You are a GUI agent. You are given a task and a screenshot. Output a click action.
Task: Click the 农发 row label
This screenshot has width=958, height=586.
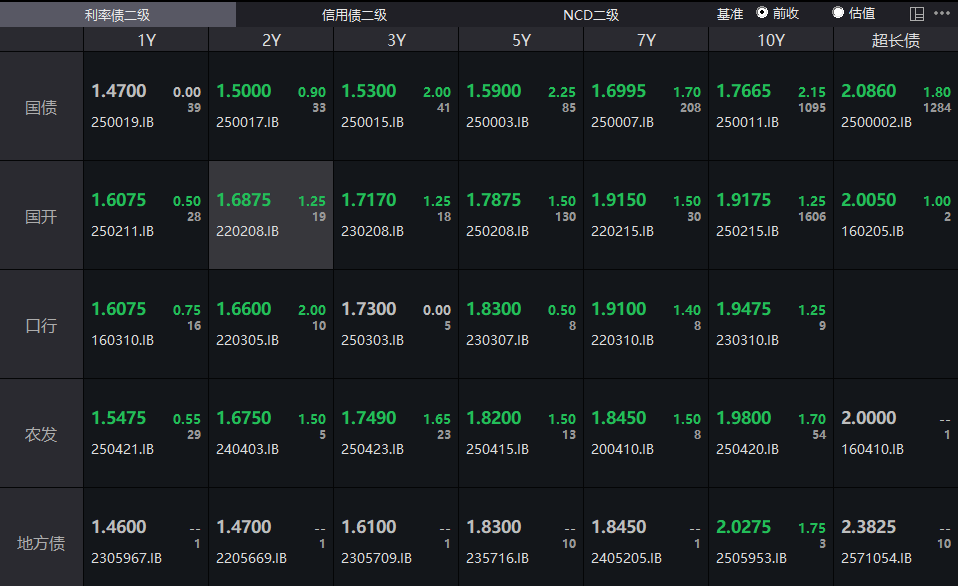[x=41, y=434]
